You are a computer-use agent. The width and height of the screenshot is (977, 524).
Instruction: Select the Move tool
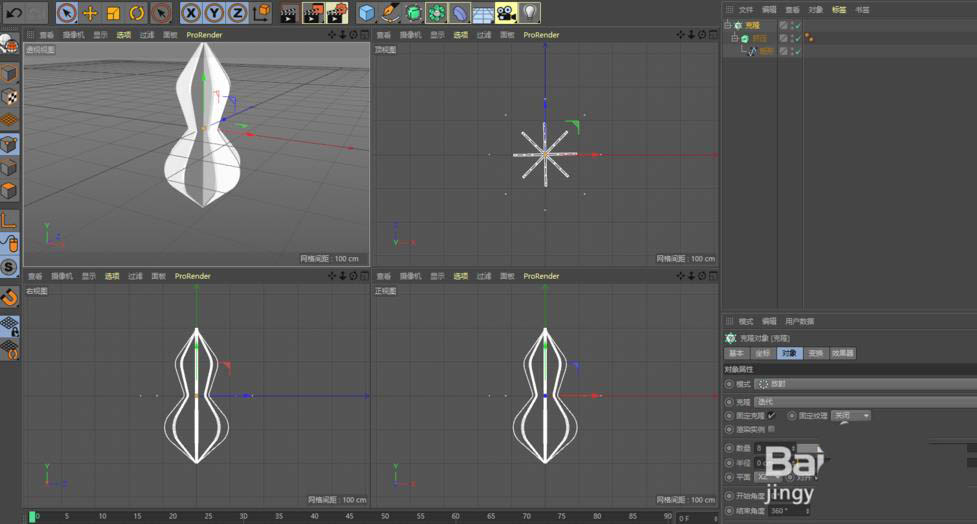point(90,13)
